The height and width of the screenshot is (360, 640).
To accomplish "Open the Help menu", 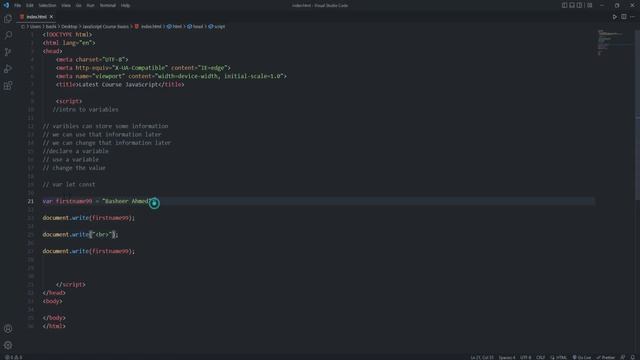I will [125, 5].
